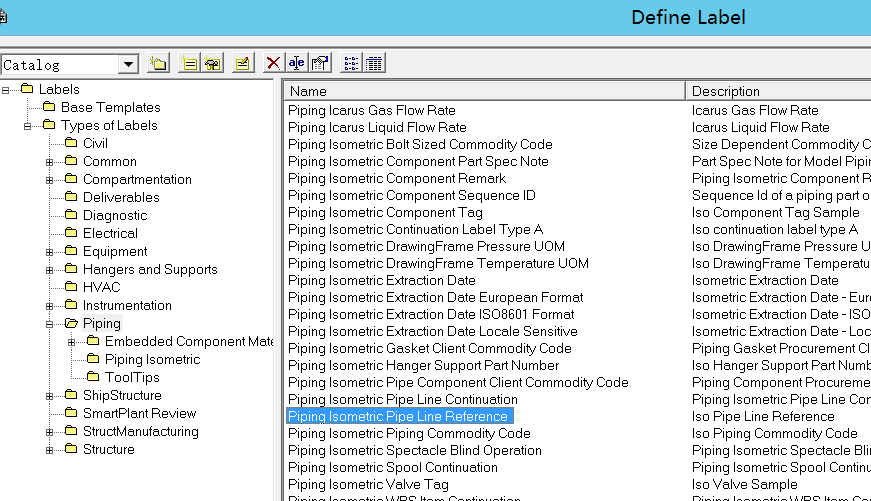Viewport: 871px width, 501px height.
Task: Click the Edit Label toolbar icon
Action: [x=242, y=63]
